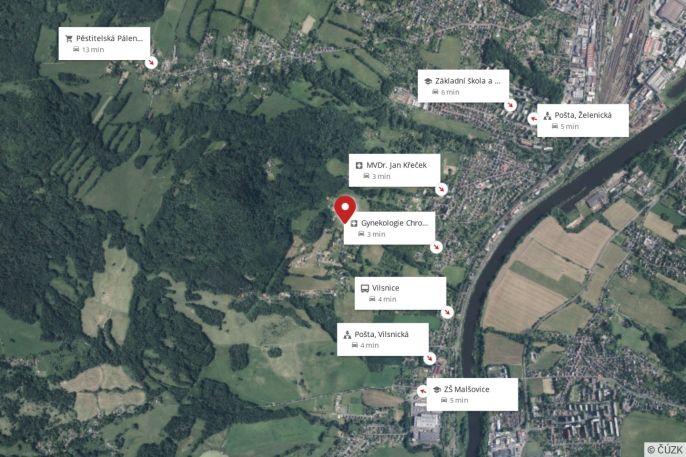
Task: Click the ČÚZK copyright attribution
Action: tap(665, 449)
